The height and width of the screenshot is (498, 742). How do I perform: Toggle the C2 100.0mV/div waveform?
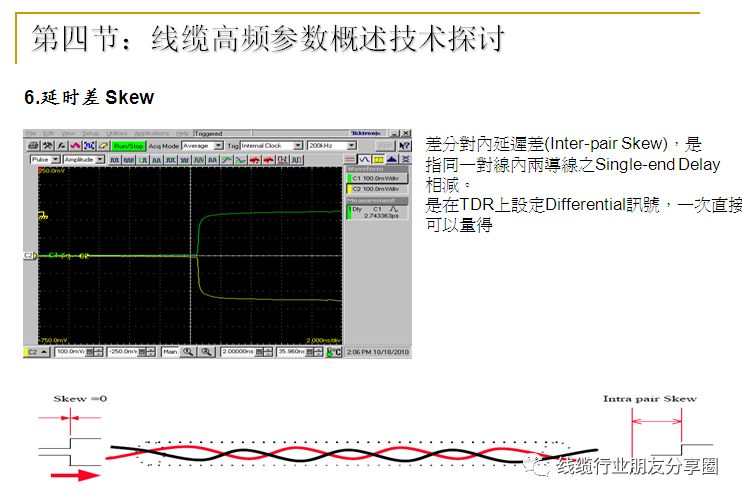tap(376, 188)
